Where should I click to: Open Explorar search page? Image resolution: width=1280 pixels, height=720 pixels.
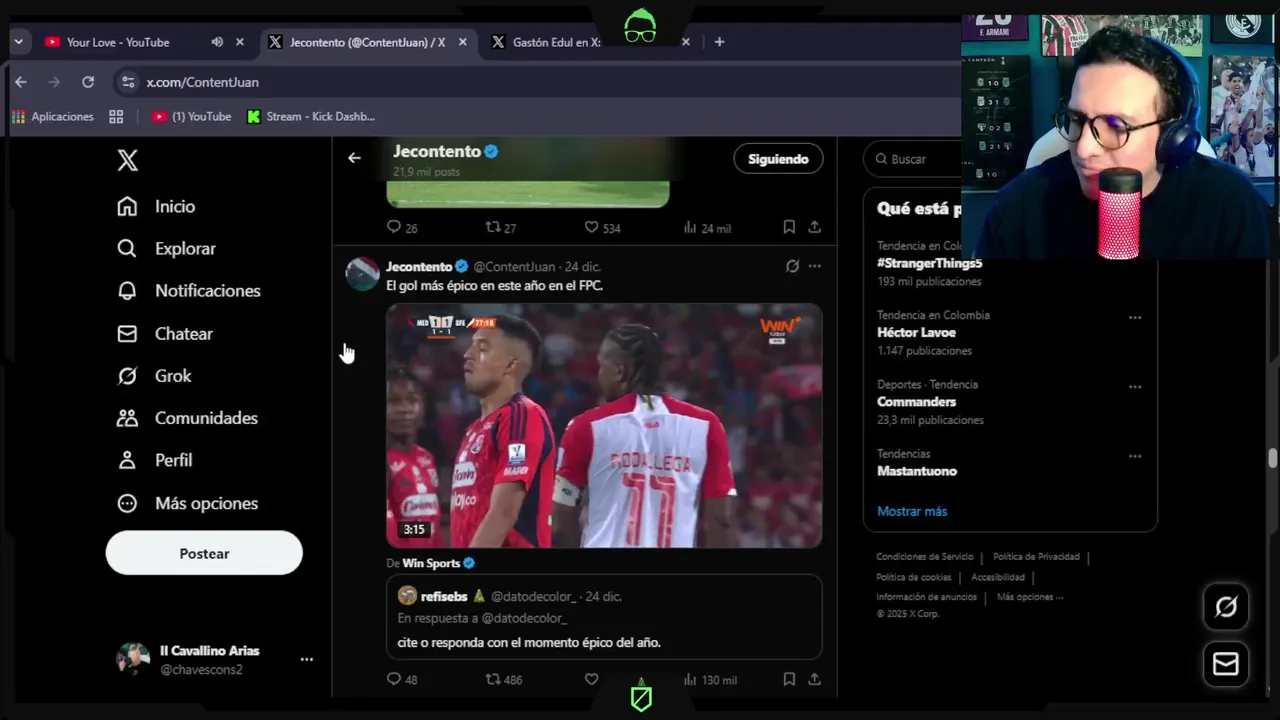tap(166, 248)
